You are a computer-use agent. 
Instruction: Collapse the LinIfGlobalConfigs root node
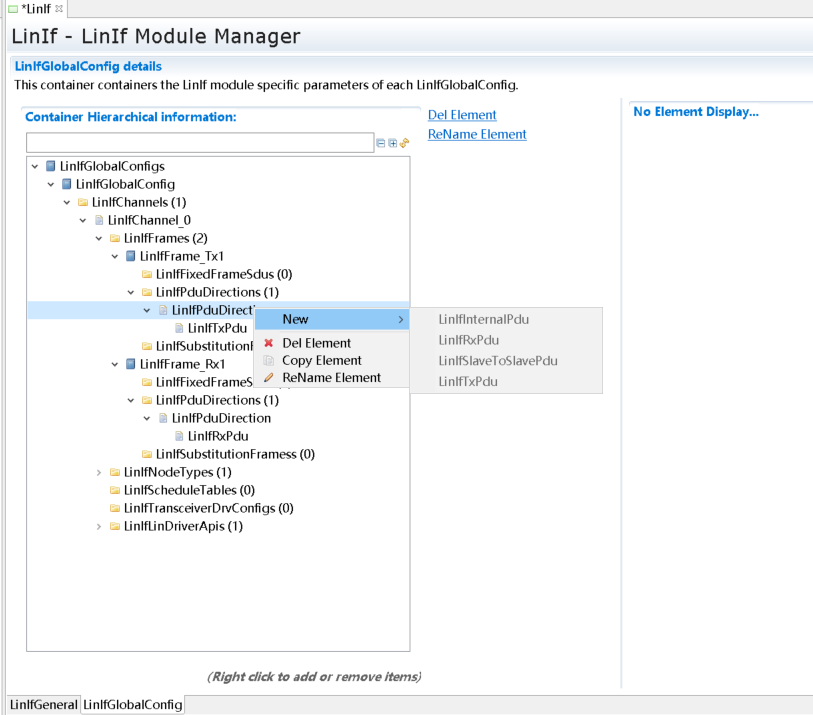coord(35,166)
